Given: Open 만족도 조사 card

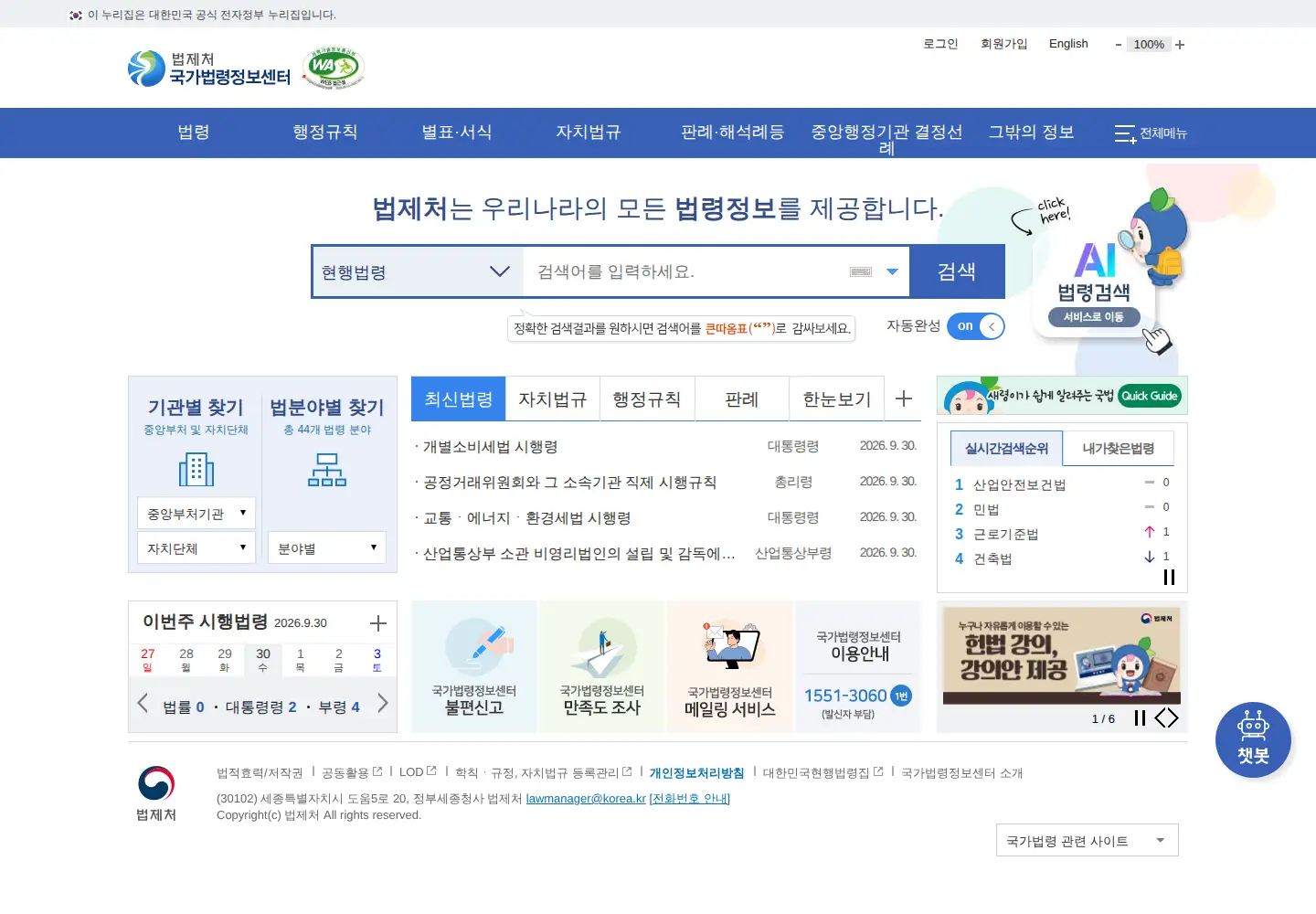Looking at the screenshot, I should click(x=602, y=666).
